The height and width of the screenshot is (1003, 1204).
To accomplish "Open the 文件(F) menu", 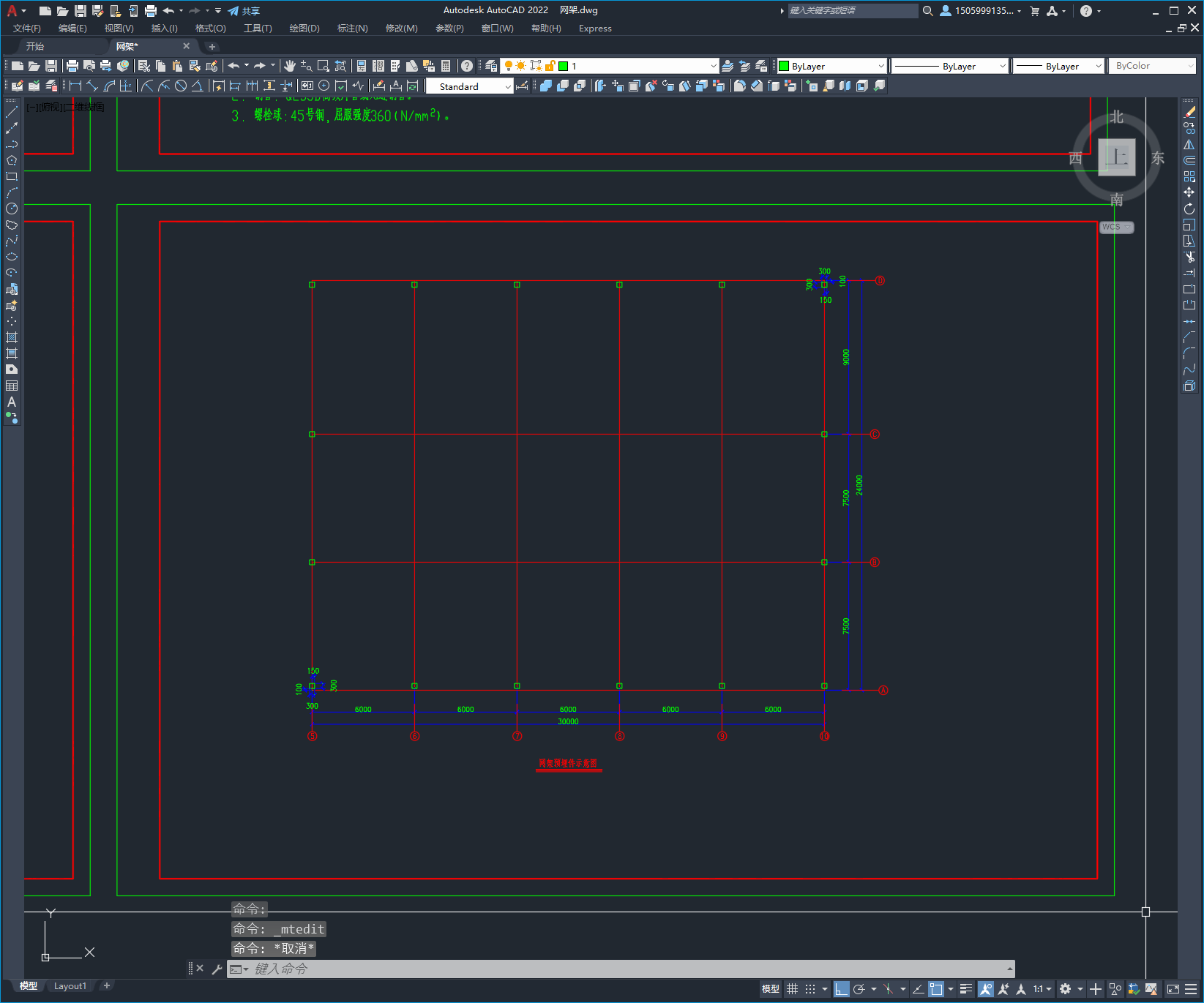I will click(x=27, y=29).
